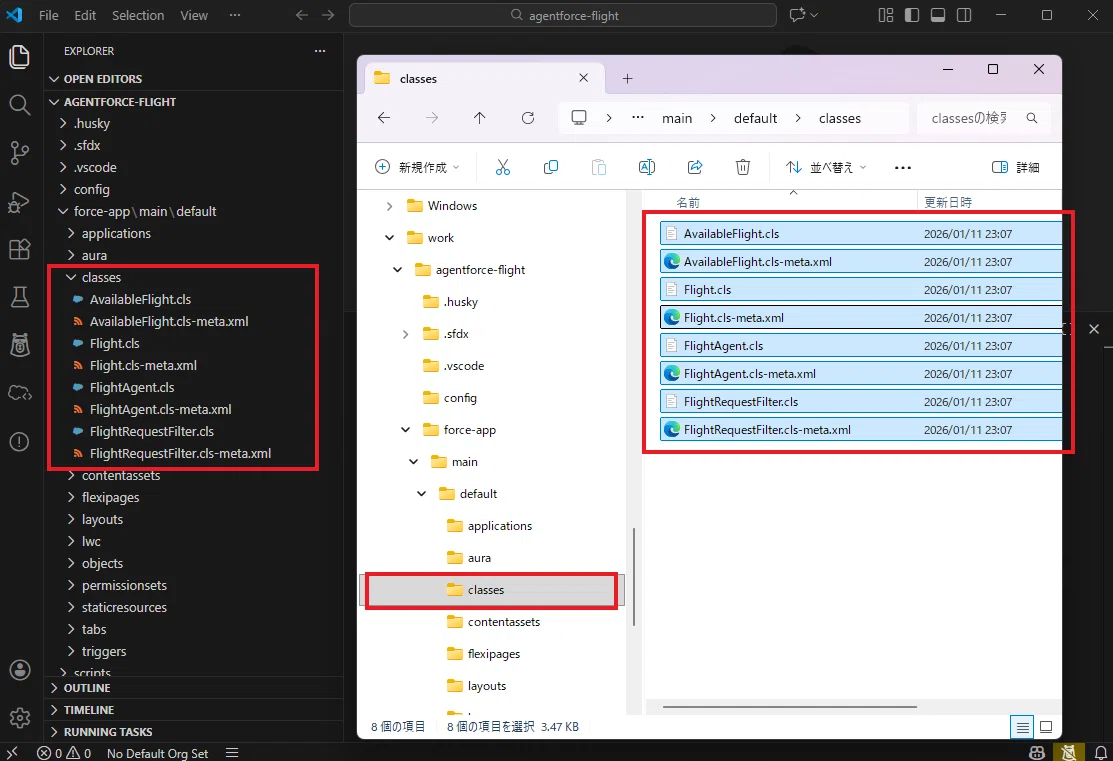This screenshot has height=761, width=1113.
Task: Click the notifications bell in status bar
Action: click(x=1100, y=752)
